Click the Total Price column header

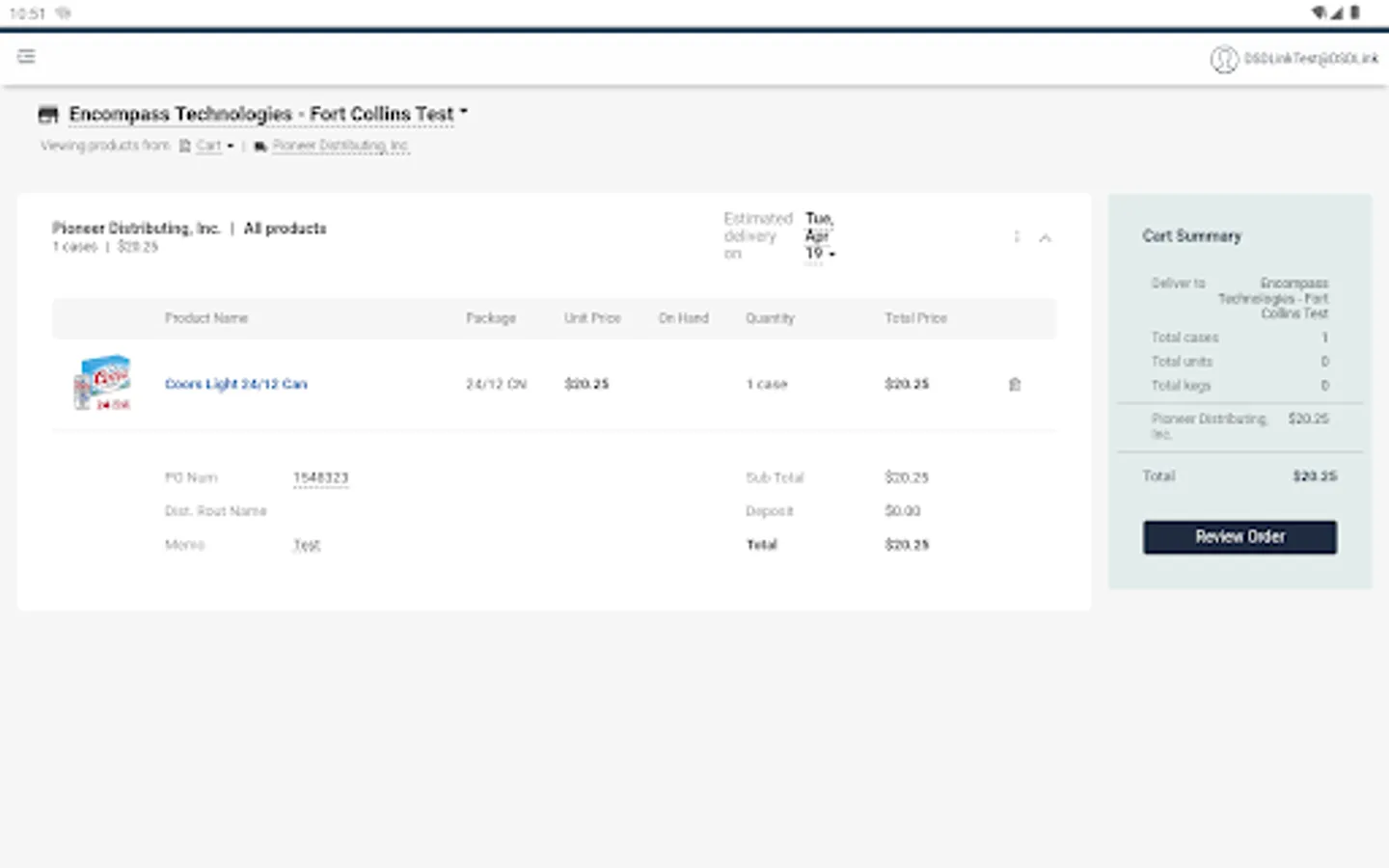(915, 318)
